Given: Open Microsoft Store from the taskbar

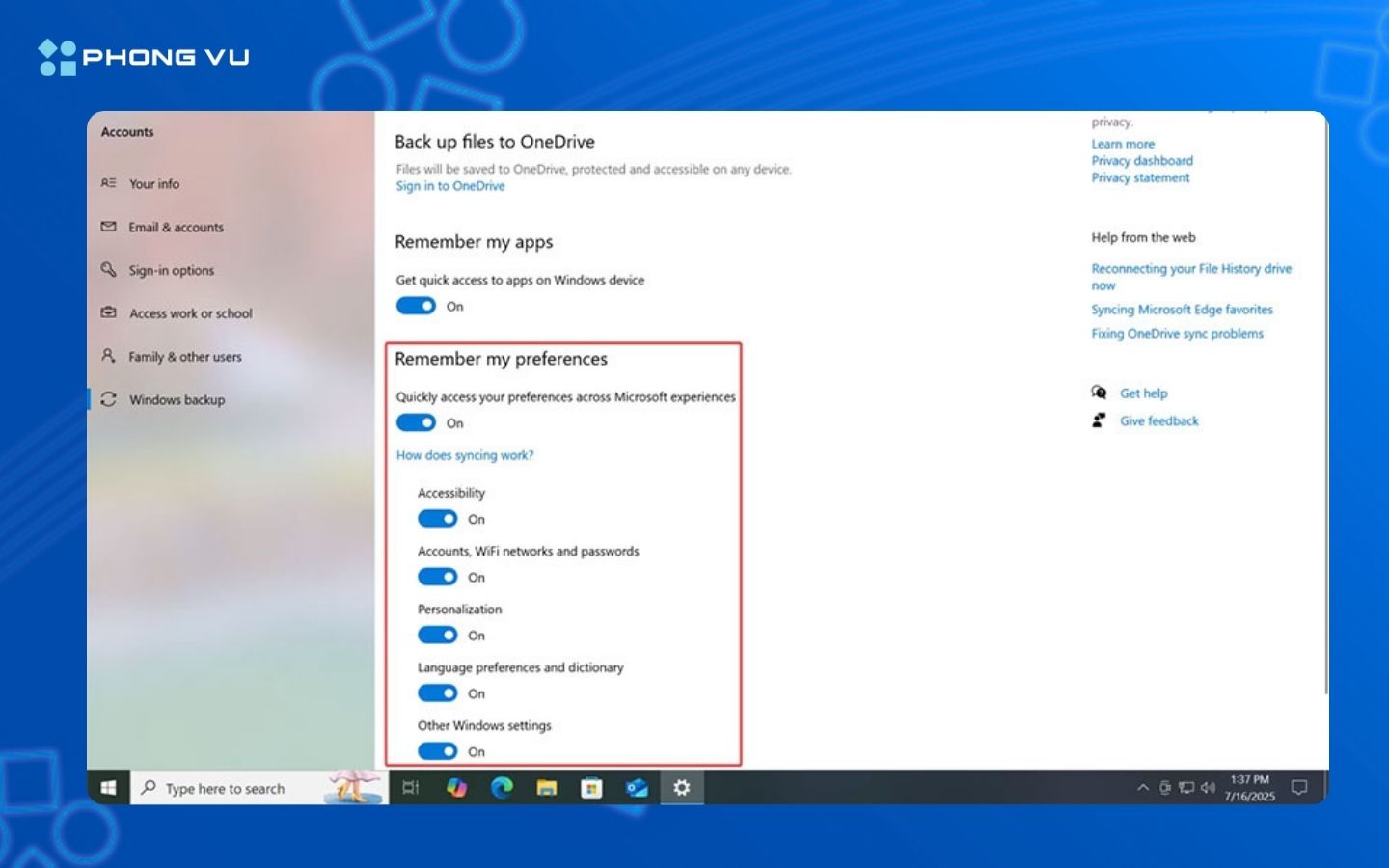Looking at the screenshot, I should pos(591,788).
